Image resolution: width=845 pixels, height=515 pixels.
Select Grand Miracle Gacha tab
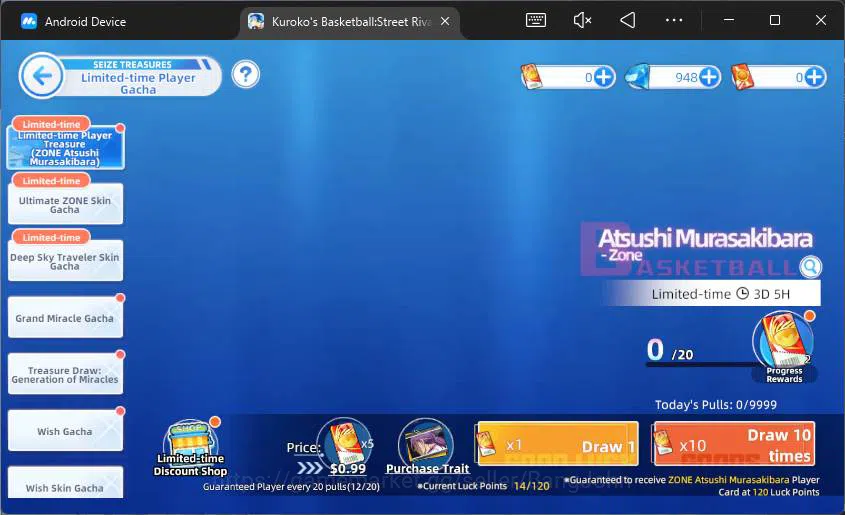[x=65, y=318]
